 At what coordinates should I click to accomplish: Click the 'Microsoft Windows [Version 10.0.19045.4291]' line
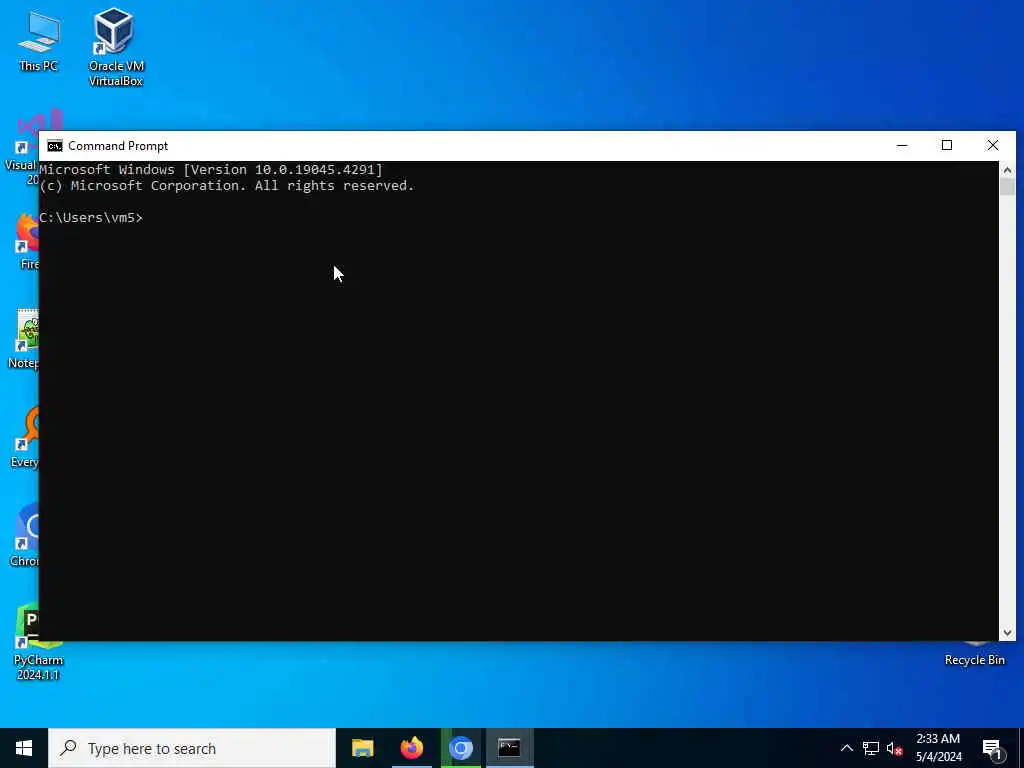pos(211,170)
